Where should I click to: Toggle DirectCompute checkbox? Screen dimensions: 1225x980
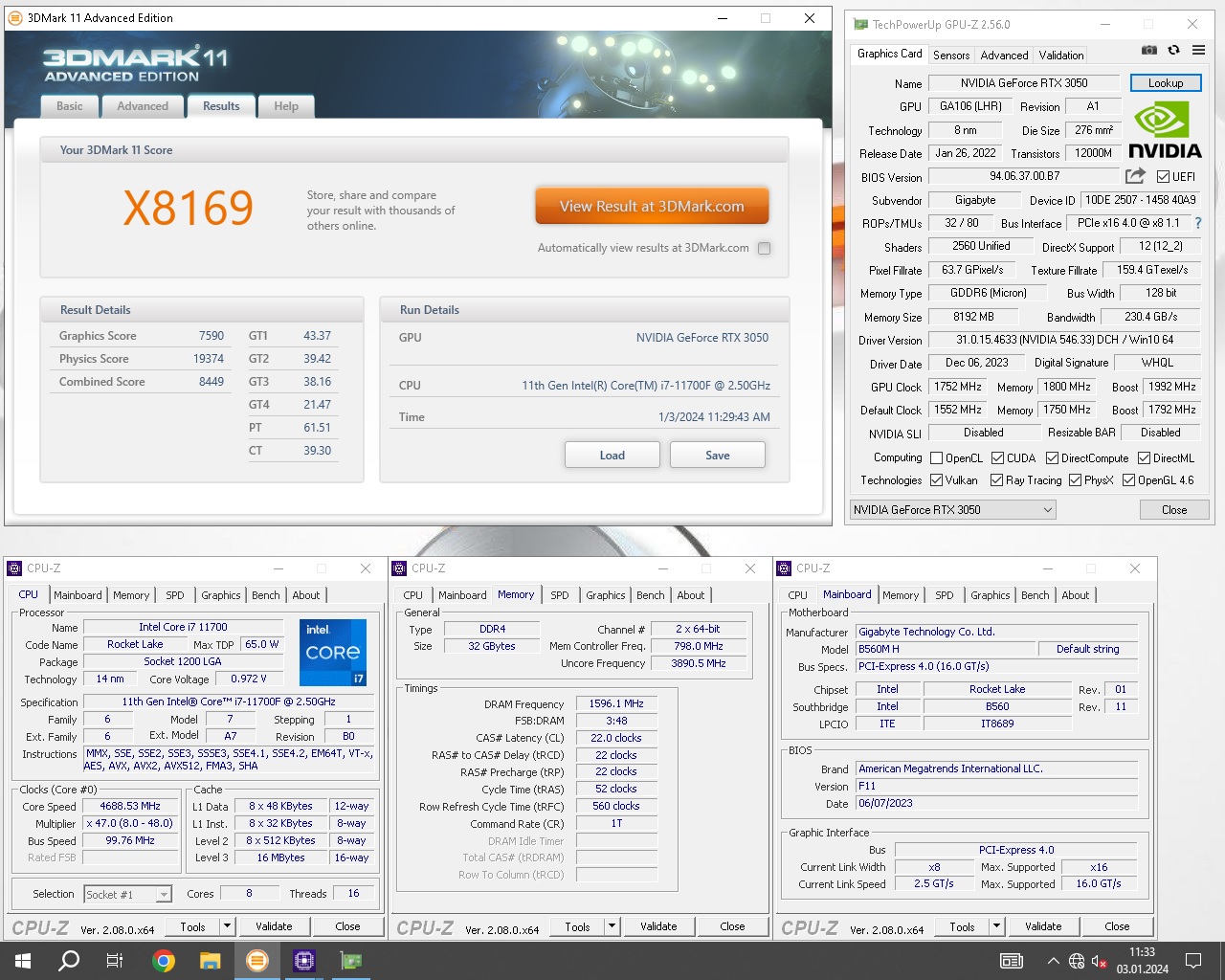pyautogui.click(x=1052, y=458)
